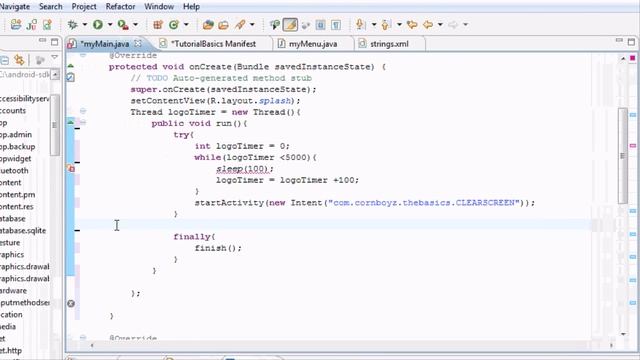Screen dimensions: 640x360
Task: Open the Project menu
Action: (x=84, y=7)
